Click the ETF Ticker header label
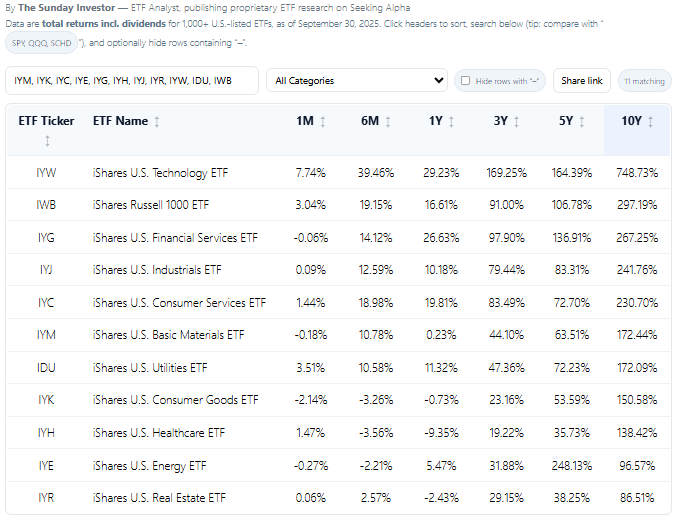Screen dimensions: 675x518 click(47, 121)
